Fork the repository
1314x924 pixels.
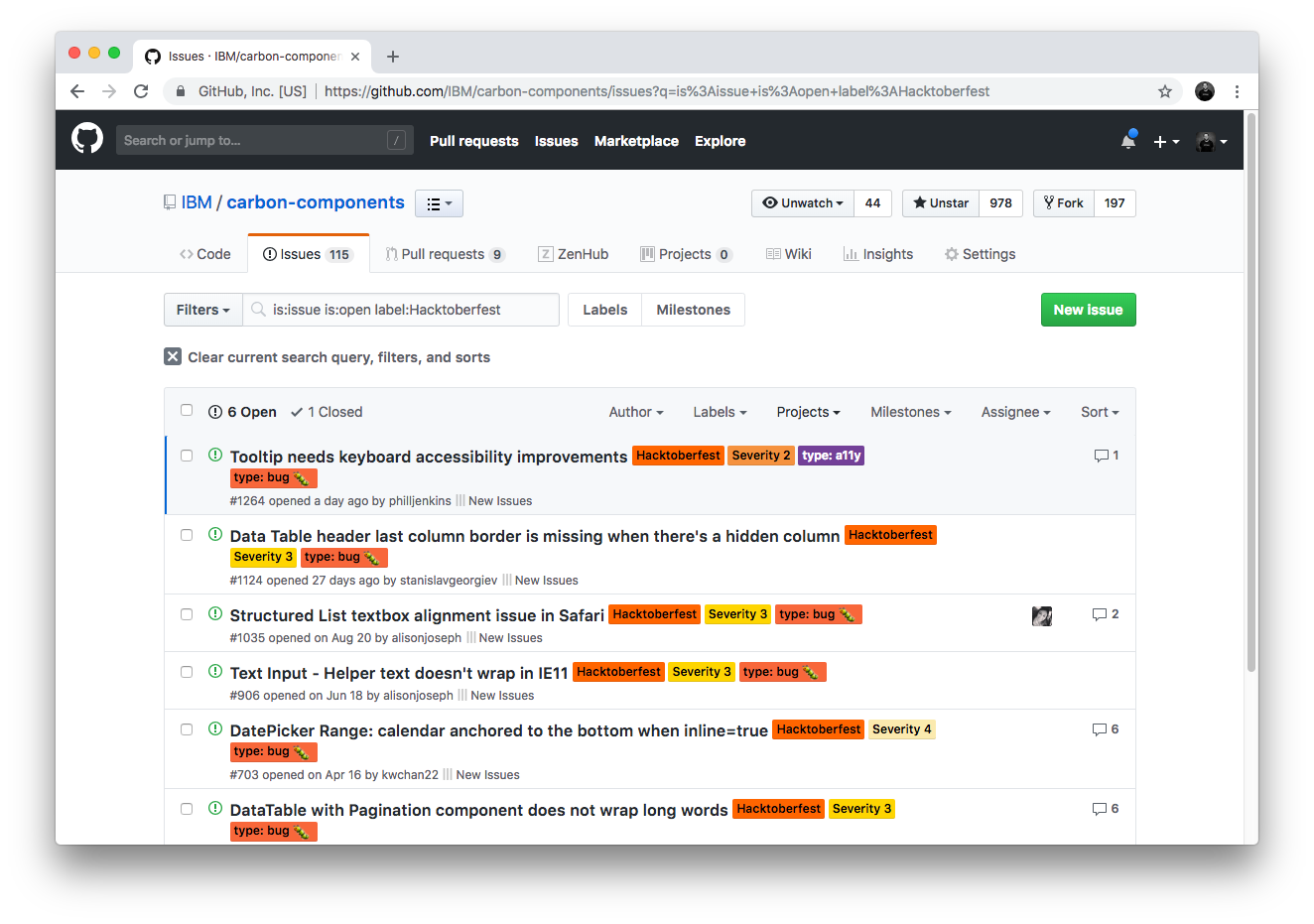[1064, 203]
